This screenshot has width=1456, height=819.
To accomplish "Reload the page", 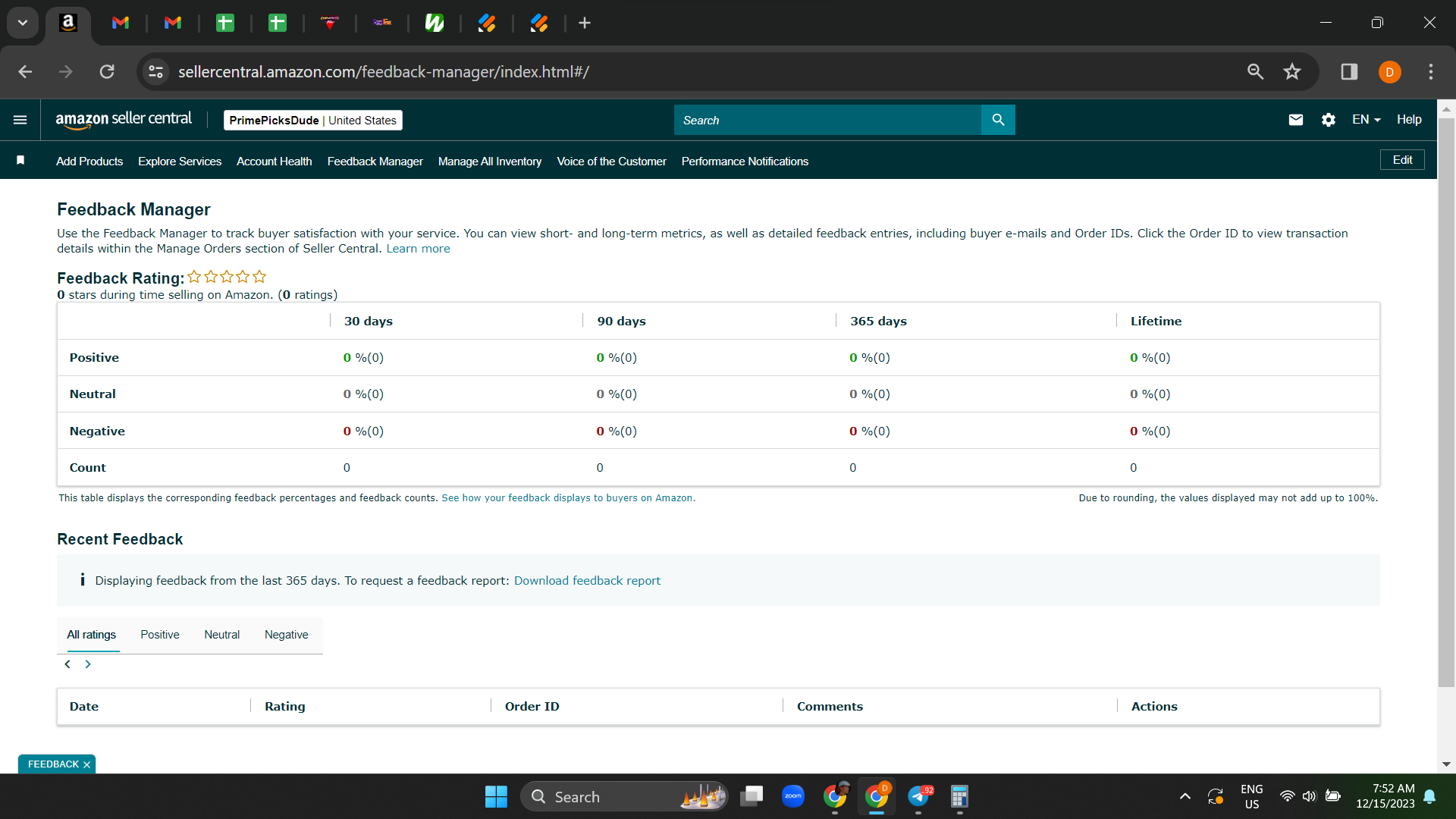I will pos(107,71).
